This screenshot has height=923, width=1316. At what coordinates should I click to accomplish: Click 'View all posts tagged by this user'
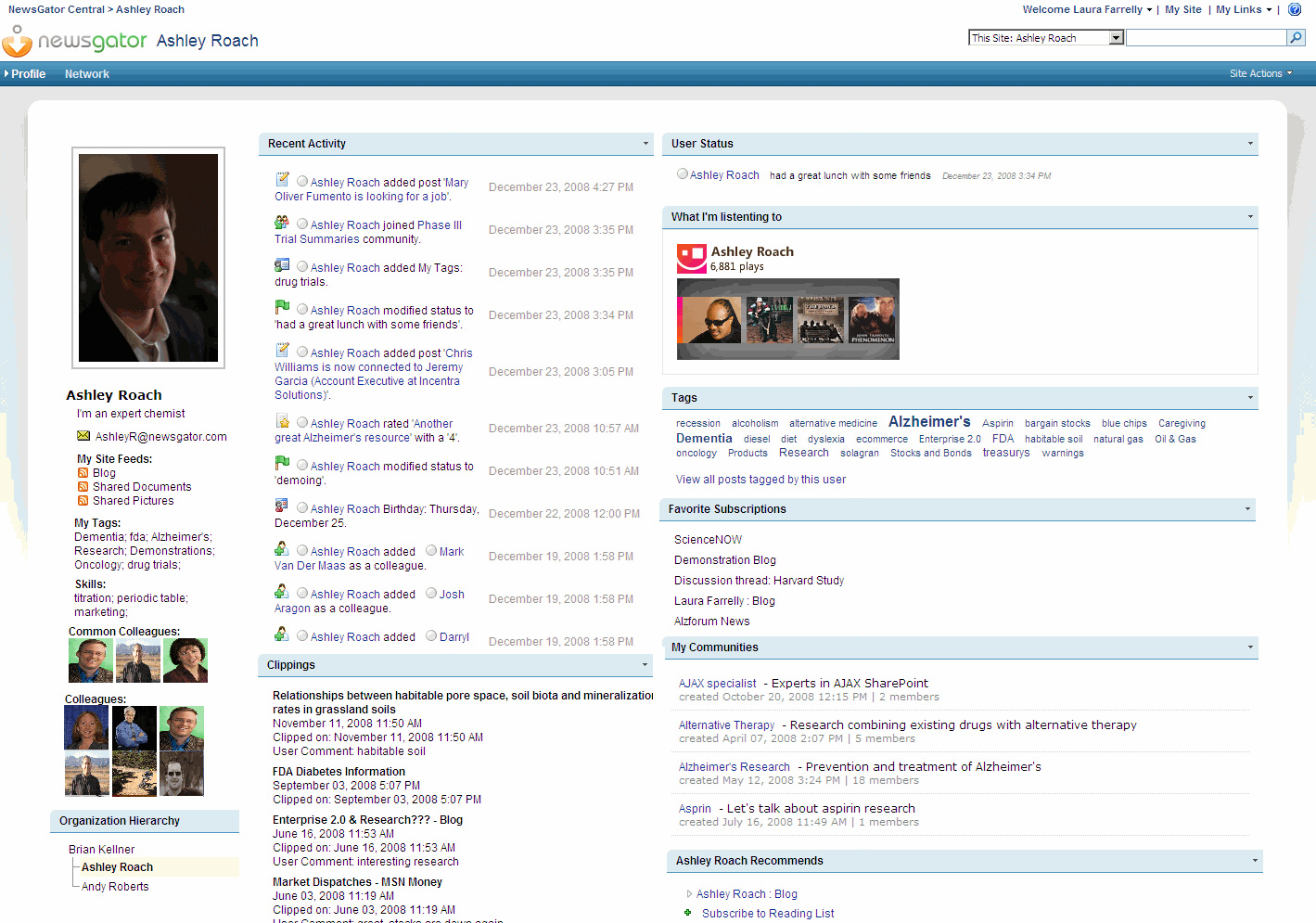pyautogui.click(x=760, y=480)
